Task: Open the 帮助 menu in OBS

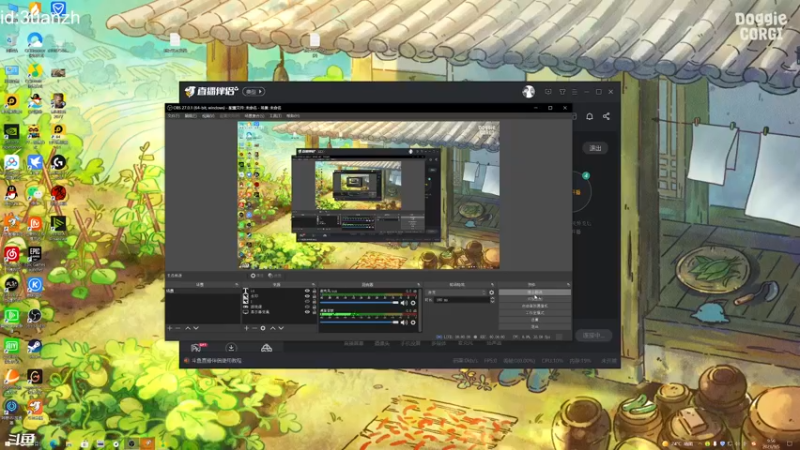Action: click(292, 116)
